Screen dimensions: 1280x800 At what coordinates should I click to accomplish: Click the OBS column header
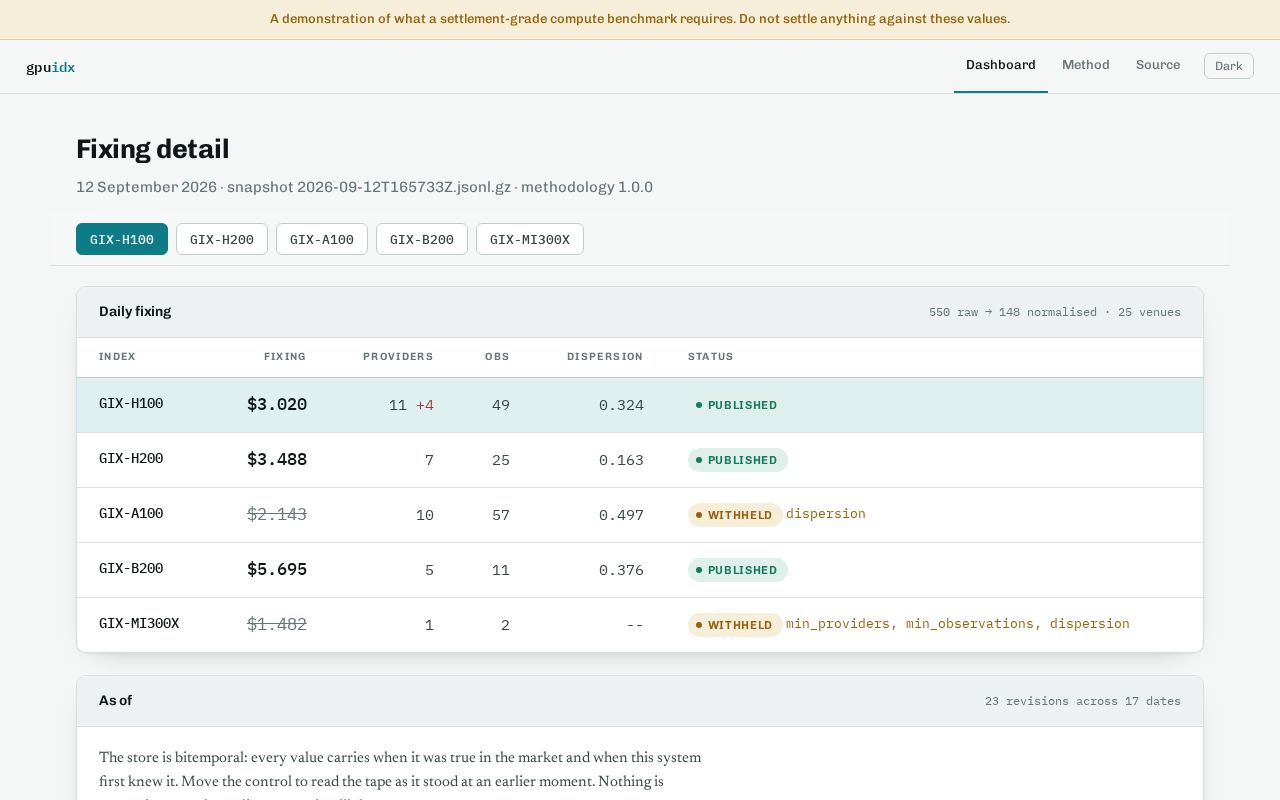tap(497, 356)
